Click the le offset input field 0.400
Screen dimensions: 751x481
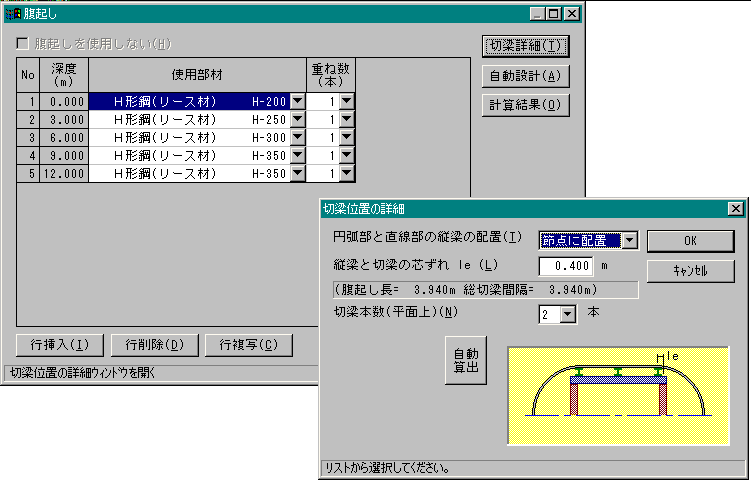(x=566, y=267)
